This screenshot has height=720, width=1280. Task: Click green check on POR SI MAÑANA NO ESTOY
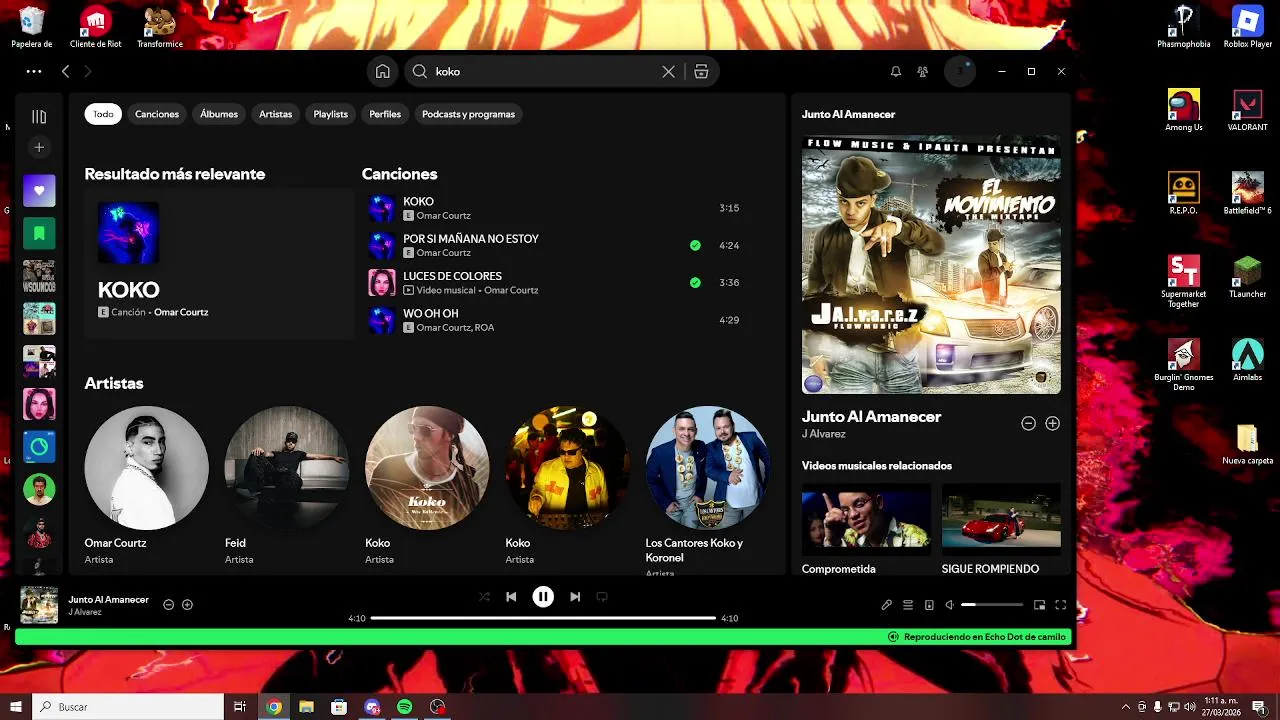[695, 245]
